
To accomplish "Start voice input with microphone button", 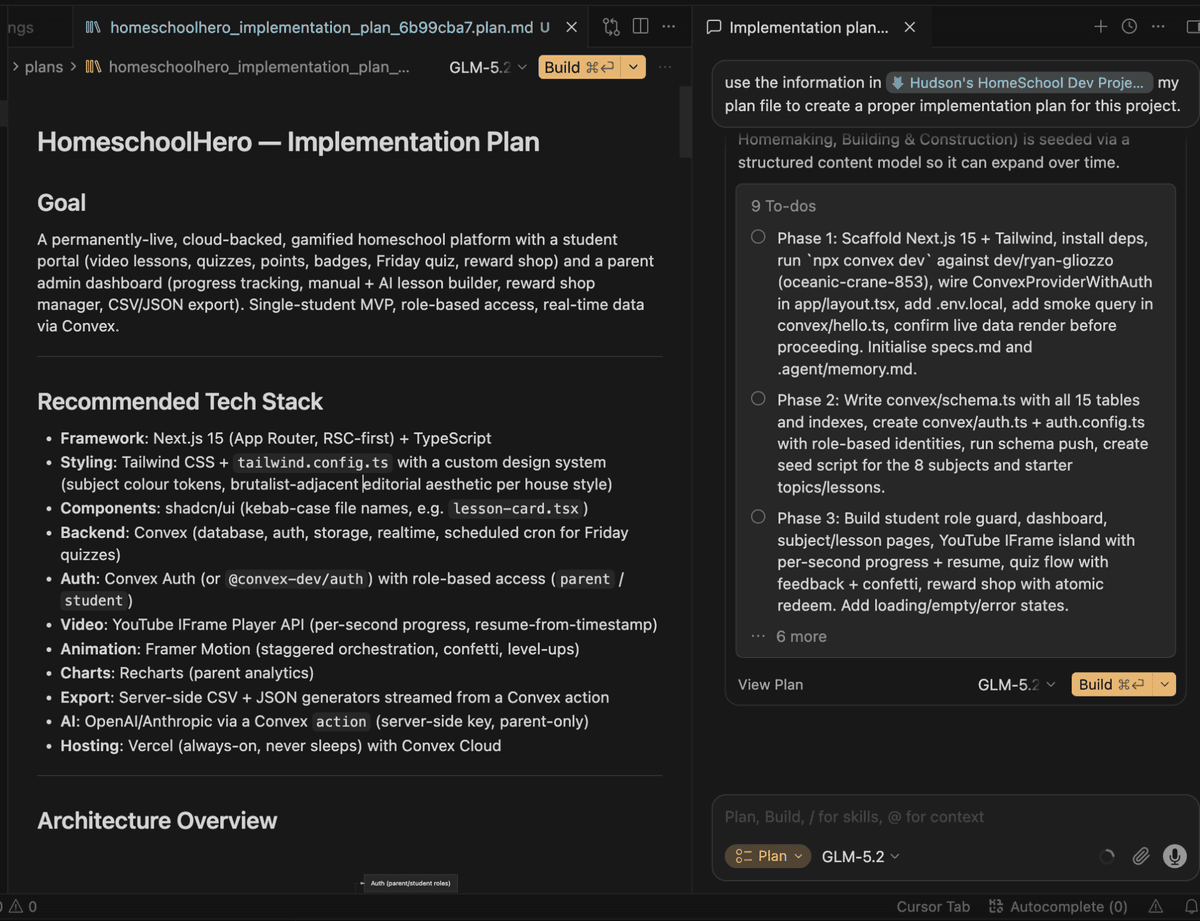I will [1174, 856].
